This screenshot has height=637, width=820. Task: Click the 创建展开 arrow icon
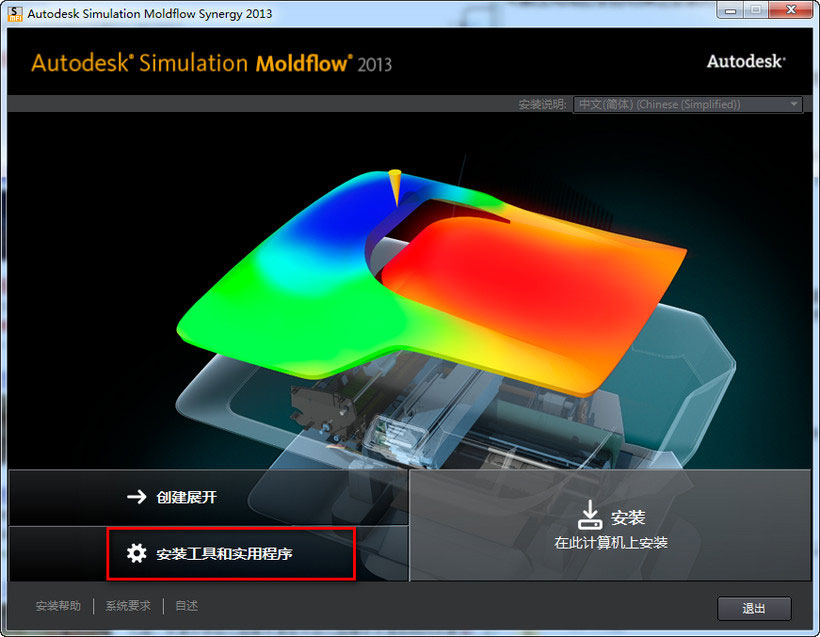(136, 497)
